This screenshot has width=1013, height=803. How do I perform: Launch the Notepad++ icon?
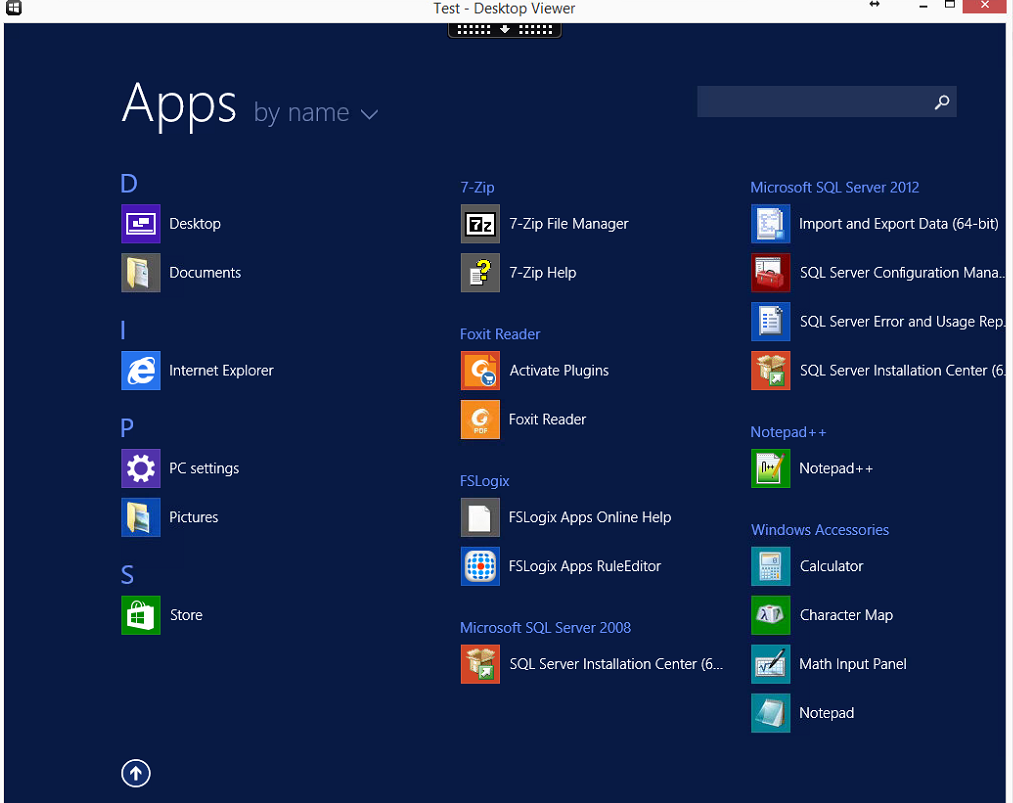(x=771, y=468)
